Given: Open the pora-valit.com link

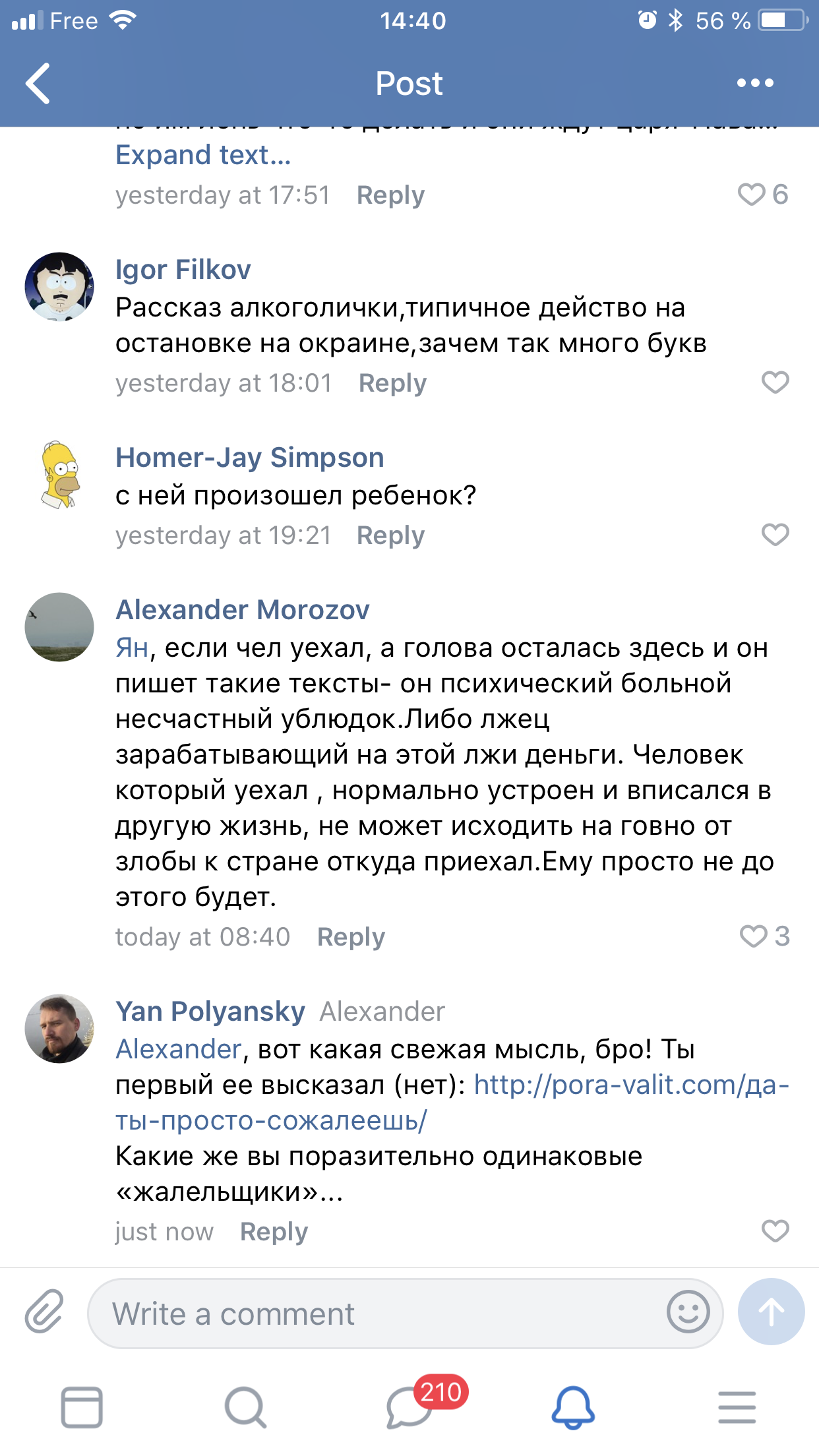Looking at the screenshot, I should [x=630, y=1085].
